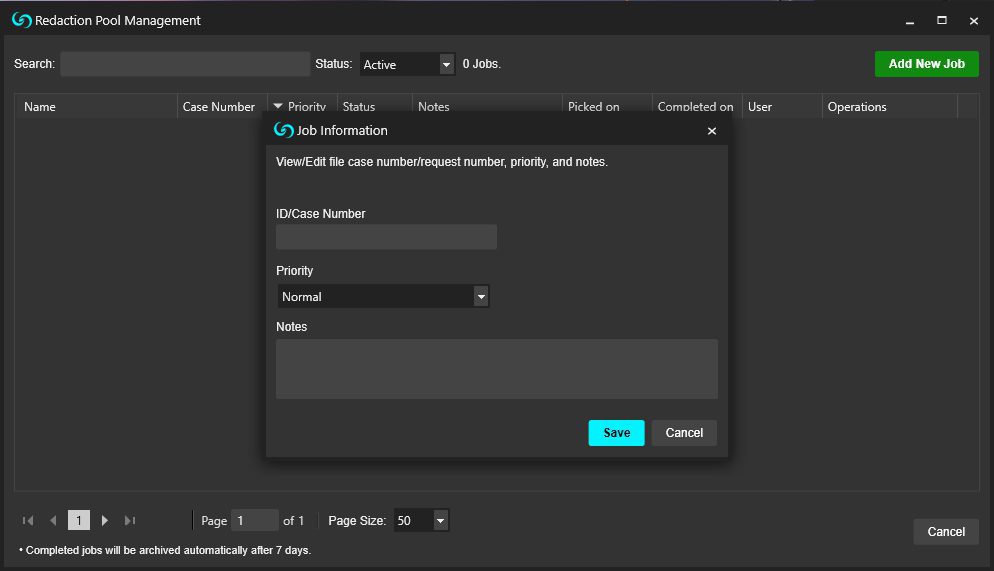994x571 pixels.
Task: Click the Page number input box
Action: 255,520
